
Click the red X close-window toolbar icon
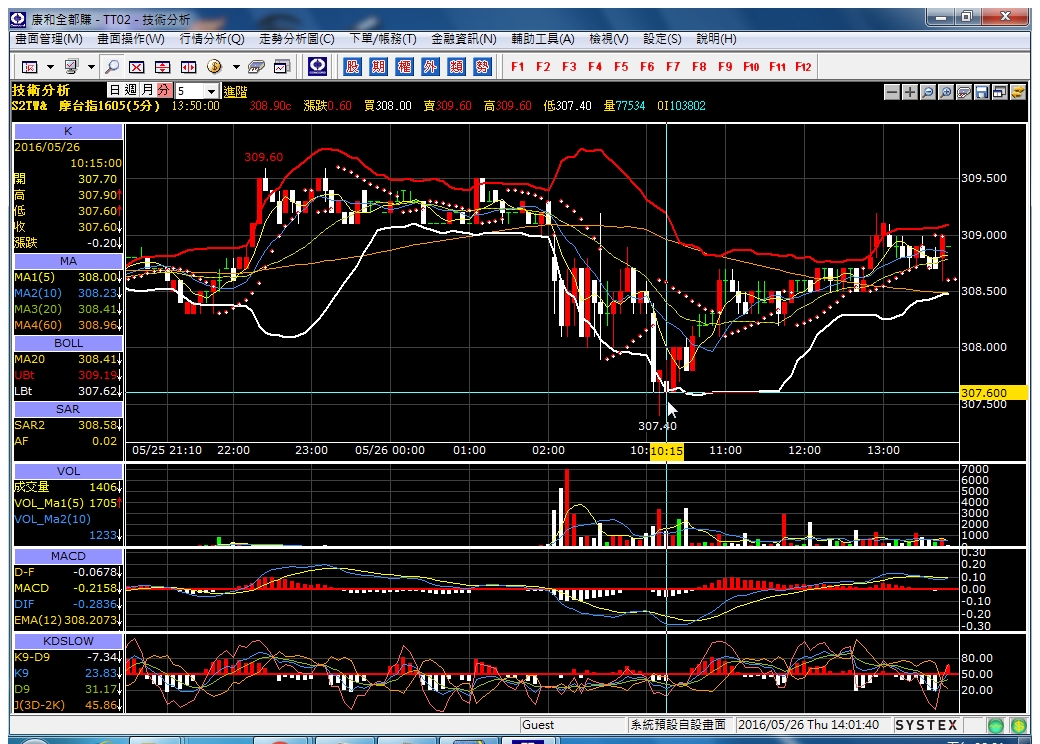tap(137, 67)
